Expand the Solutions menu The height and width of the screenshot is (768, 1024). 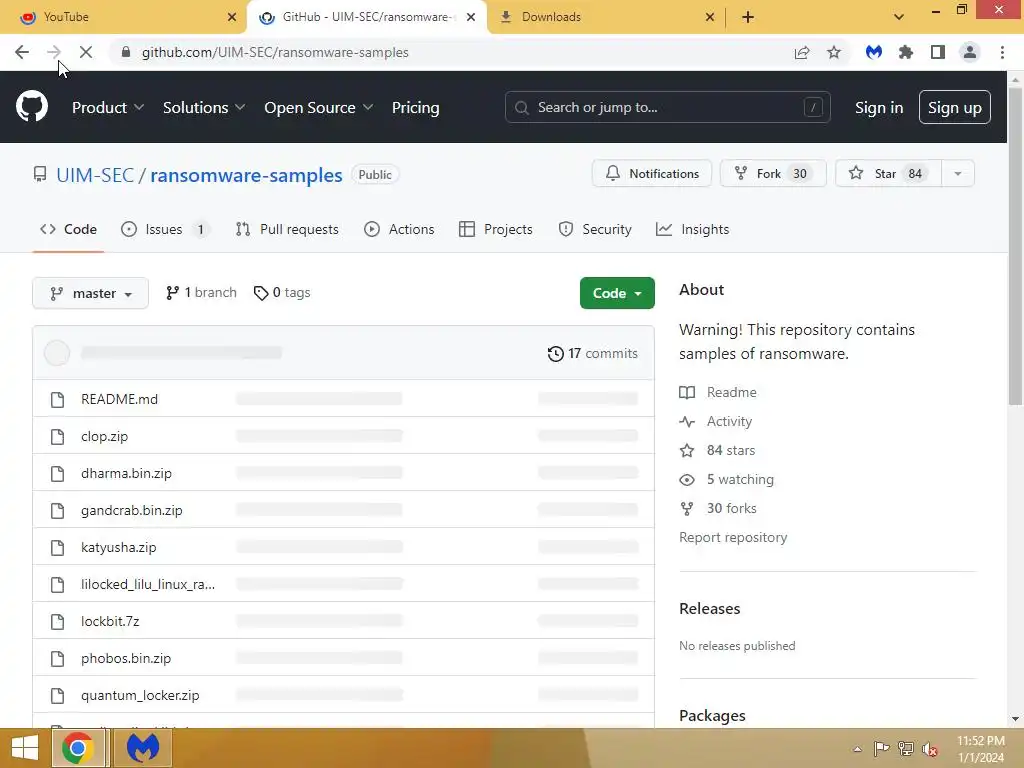point(204,108)
